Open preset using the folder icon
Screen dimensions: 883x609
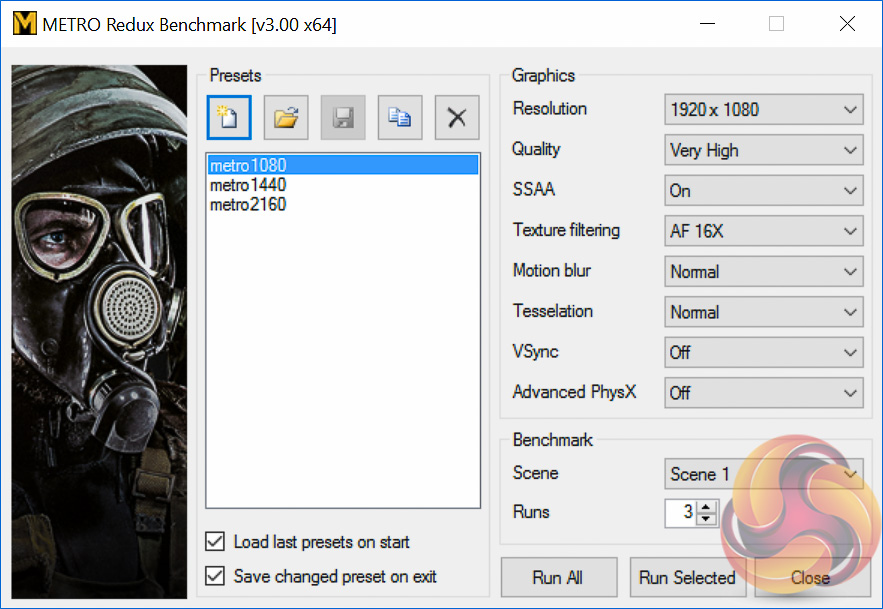pyautogui.click(x=286, y=118)
